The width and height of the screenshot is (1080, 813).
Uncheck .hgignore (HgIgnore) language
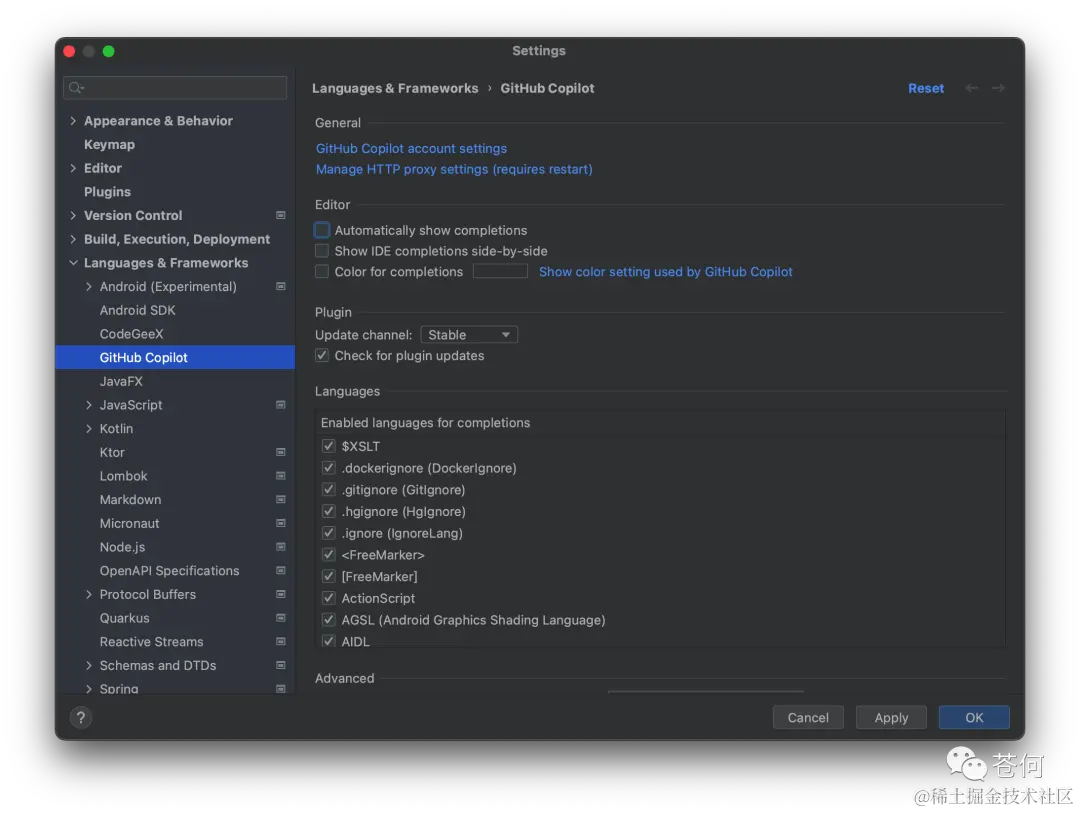[329, 511]
